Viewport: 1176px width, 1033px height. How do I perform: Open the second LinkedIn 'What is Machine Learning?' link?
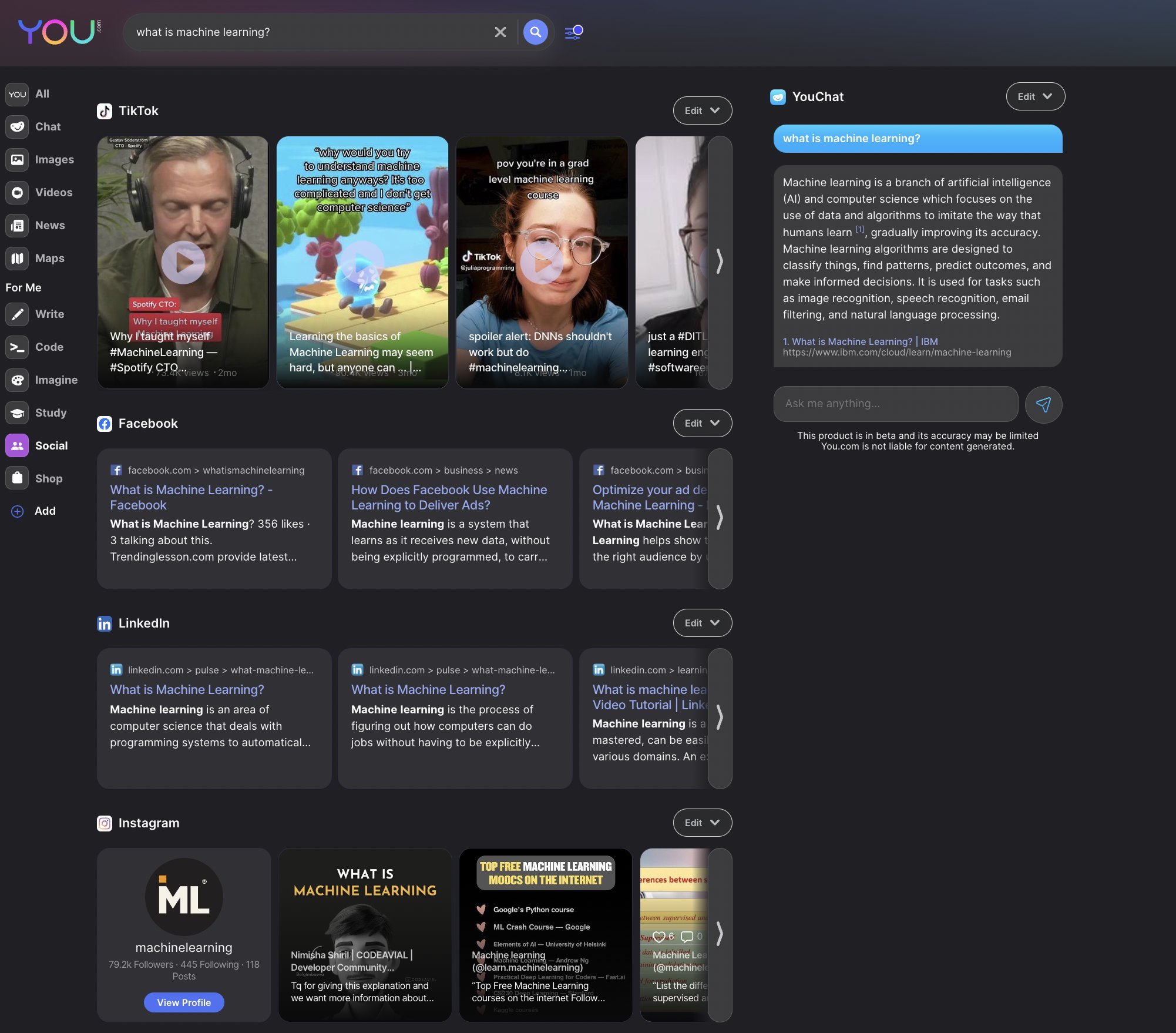[x=428, y=690]
